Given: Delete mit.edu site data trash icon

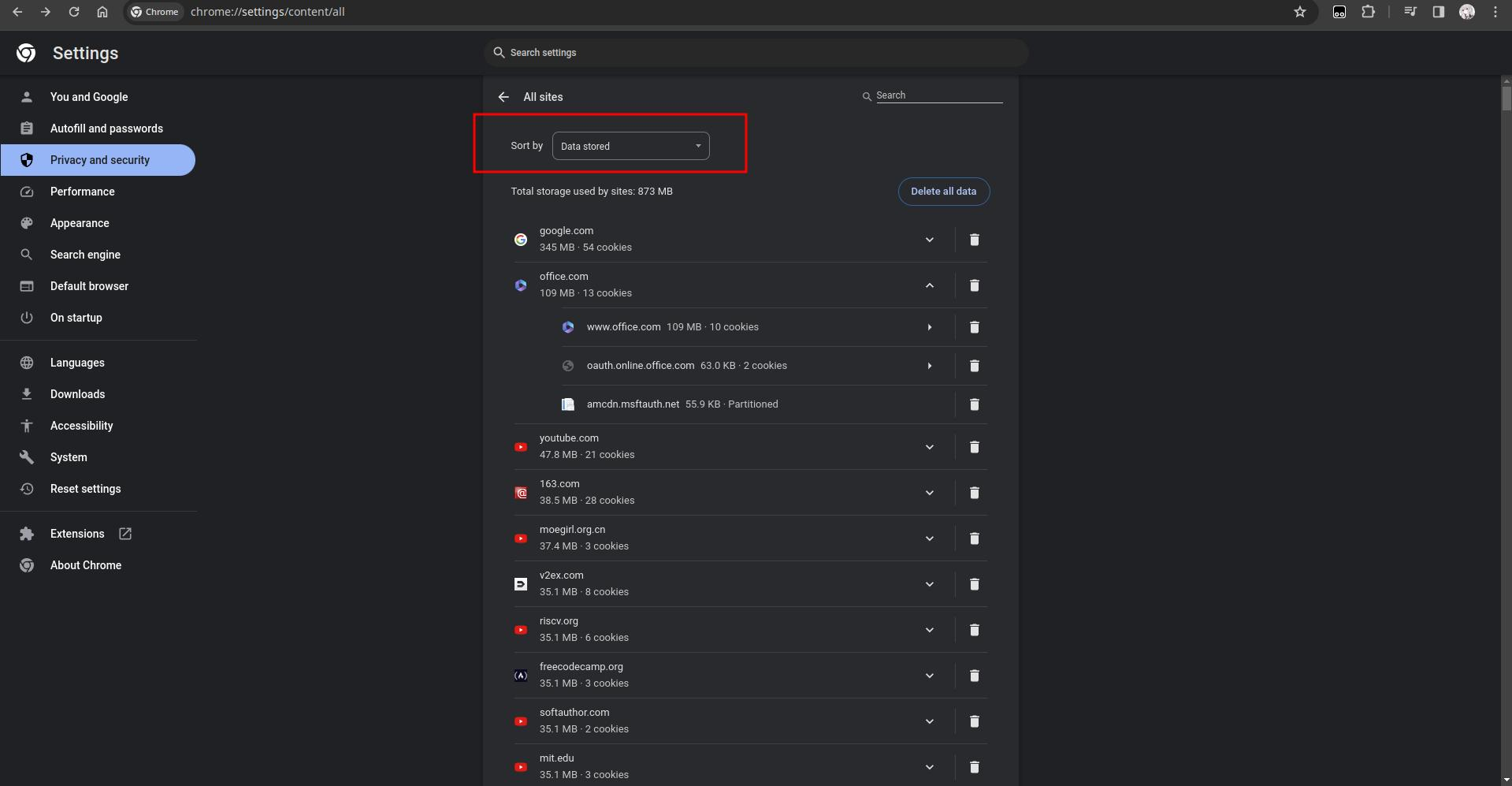Looking at the screenshot, I should [975, 767].
